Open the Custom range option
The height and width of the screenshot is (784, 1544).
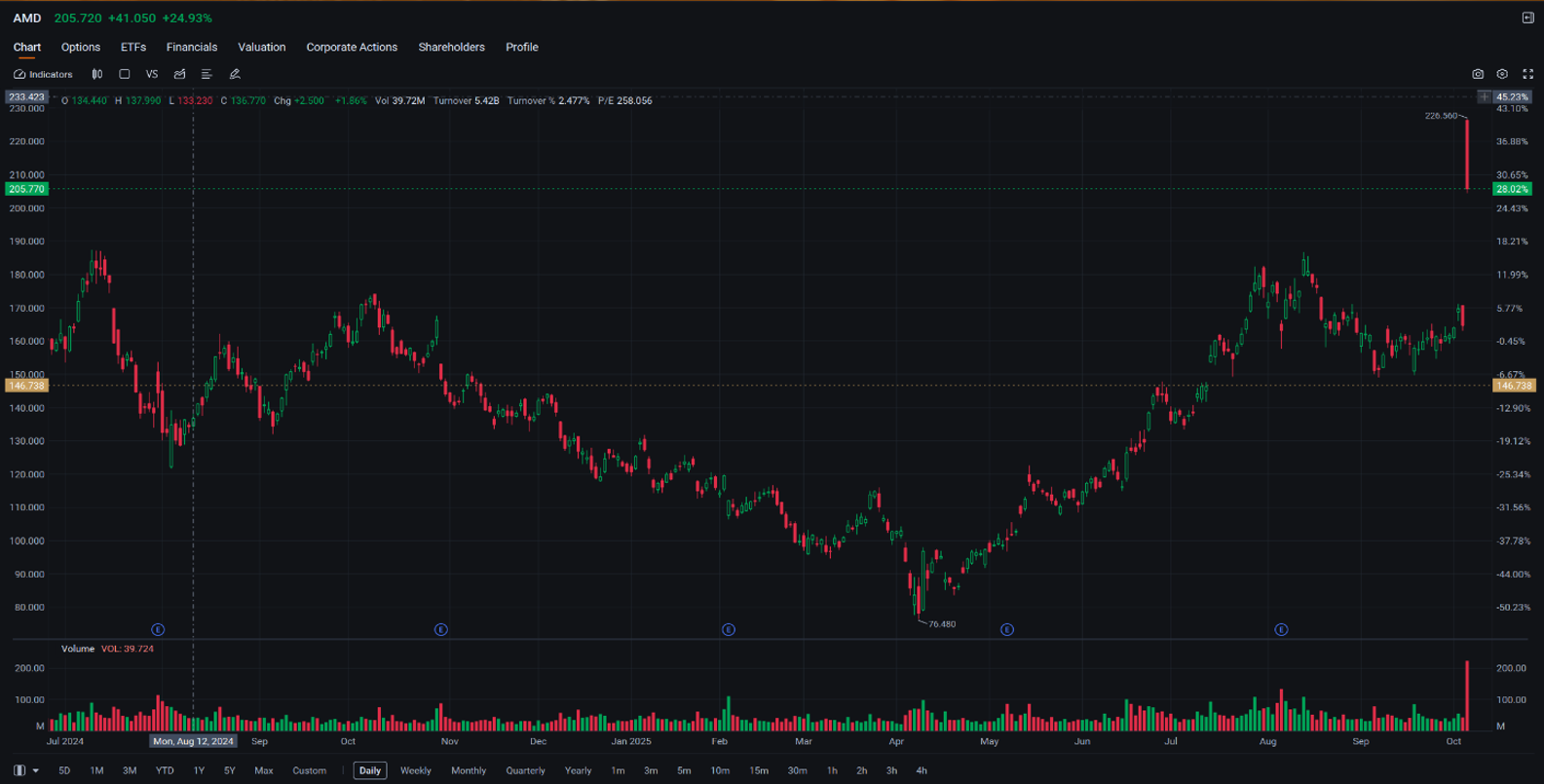(310, 770)
